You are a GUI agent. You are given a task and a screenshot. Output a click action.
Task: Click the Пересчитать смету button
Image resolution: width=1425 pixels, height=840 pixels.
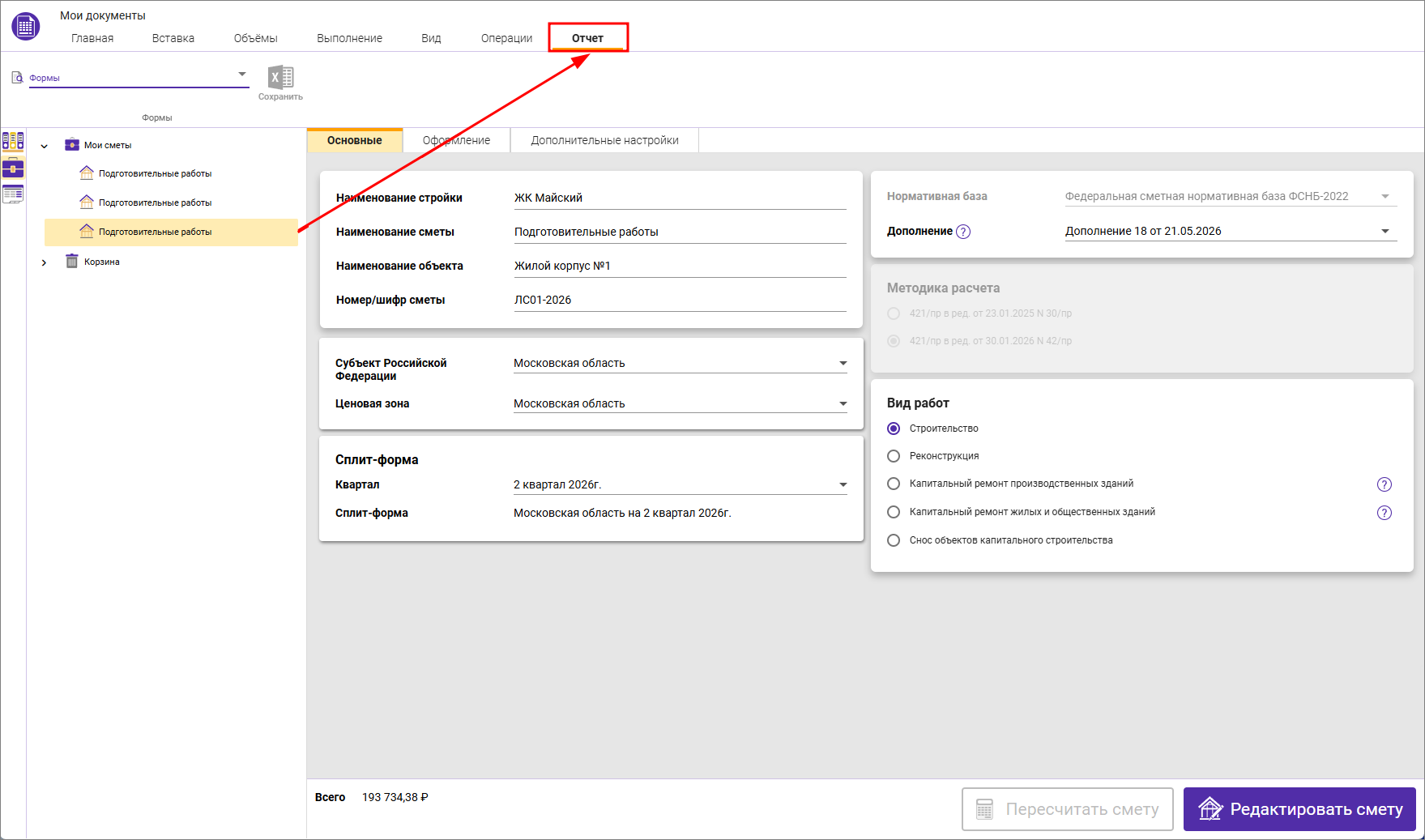[x=1068, y=809]
